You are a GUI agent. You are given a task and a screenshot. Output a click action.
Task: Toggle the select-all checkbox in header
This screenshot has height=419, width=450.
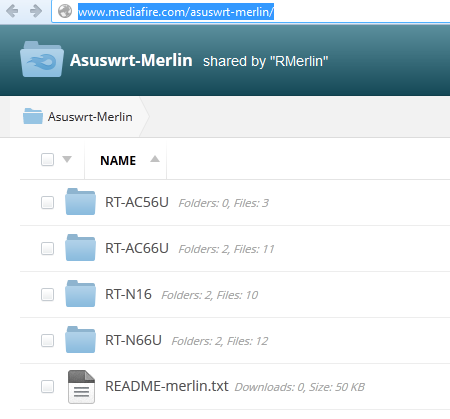coord(47,159)
